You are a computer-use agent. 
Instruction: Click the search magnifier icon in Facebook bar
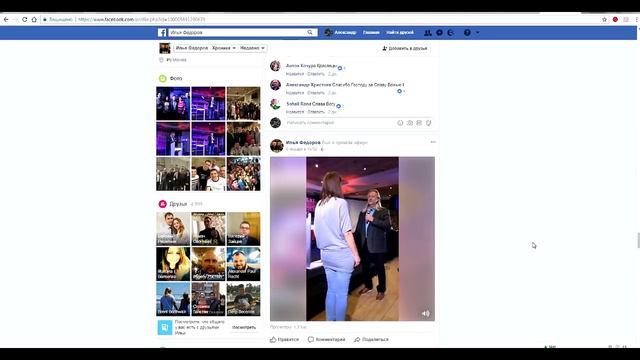pos(310,32)
